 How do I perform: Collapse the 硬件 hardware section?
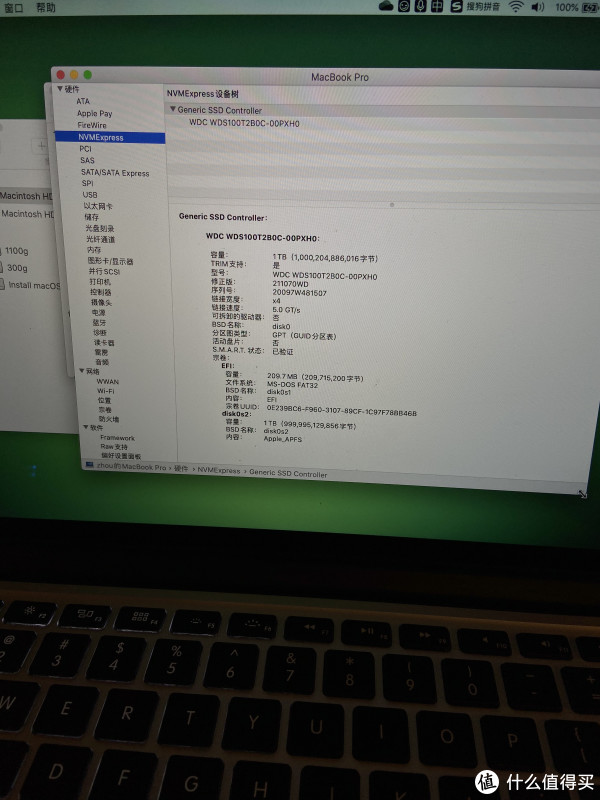59,89
